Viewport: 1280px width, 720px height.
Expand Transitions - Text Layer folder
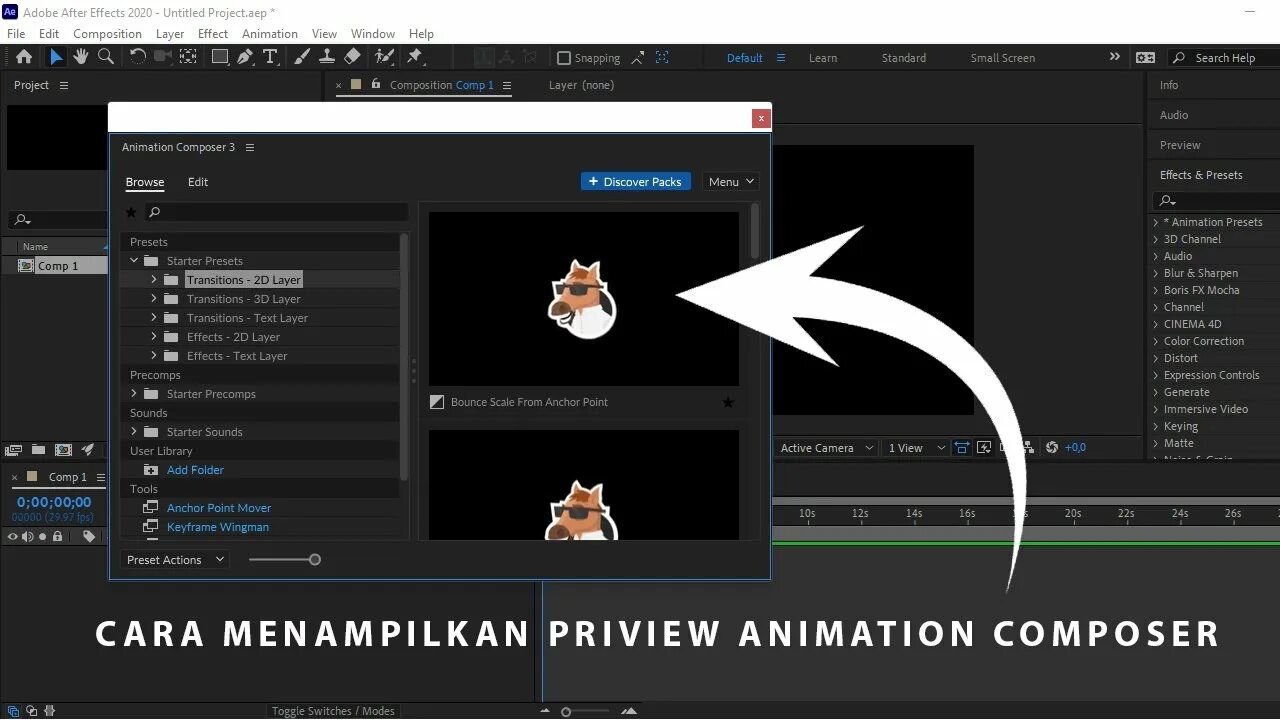coord(153,318)
